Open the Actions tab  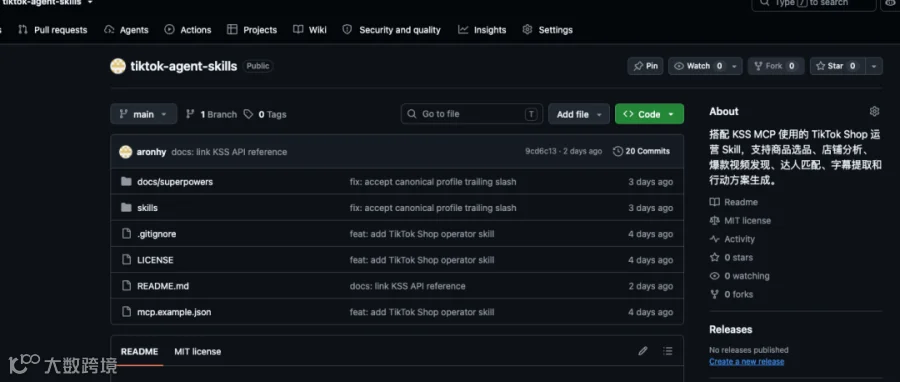[x=188, y=30]
